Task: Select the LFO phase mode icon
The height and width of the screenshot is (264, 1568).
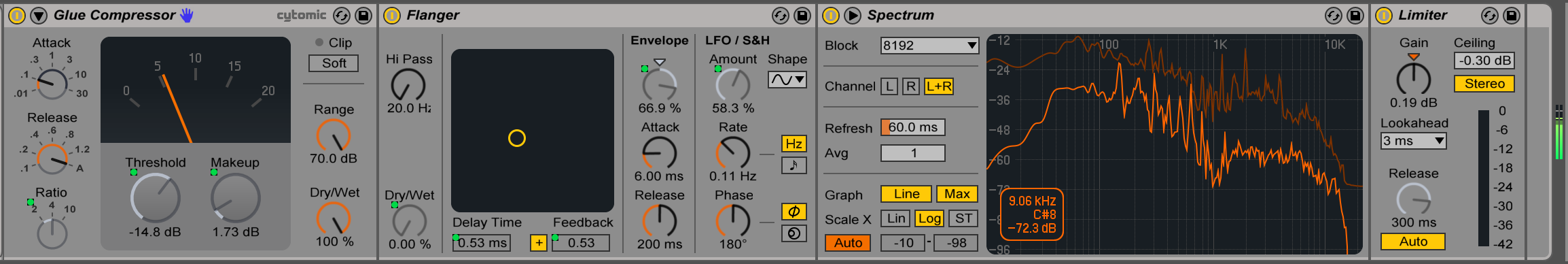Action: [794, 212]
